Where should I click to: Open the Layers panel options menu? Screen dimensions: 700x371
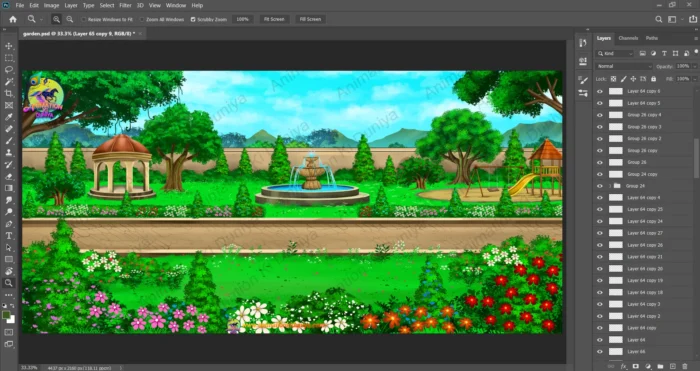[696, 38]
